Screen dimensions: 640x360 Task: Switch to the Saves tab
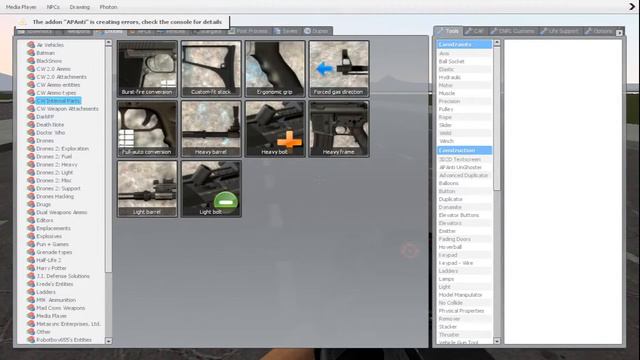[x=286, y=31]
